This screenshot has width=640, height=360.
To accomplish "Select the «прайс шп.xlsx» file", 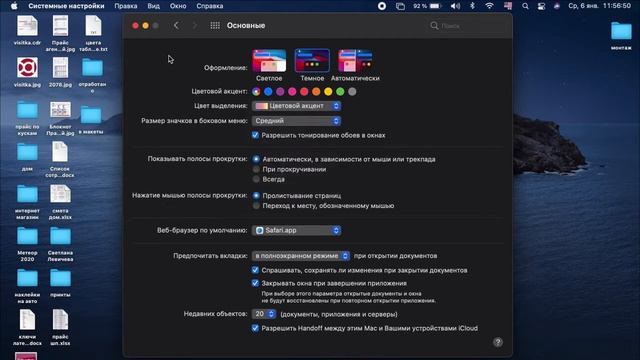I will click(x=60, y=328).
